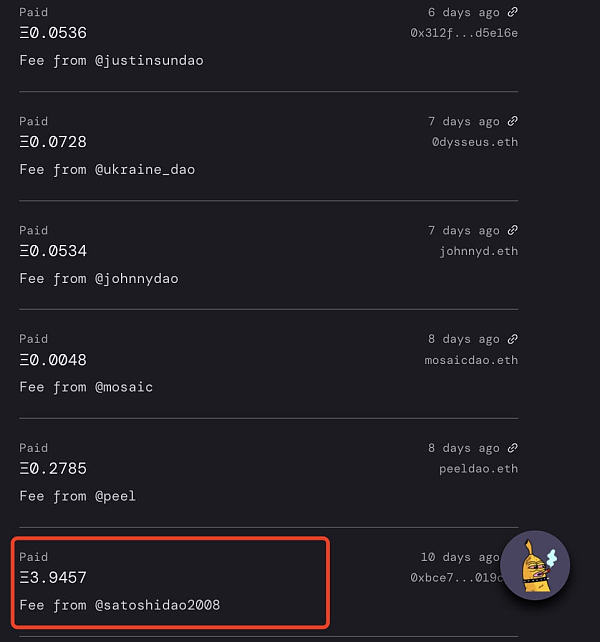This screenshot has width=600, height=642.
Task: Open mosaicdao.eth wallet address
Action: [x=471, y=360]
